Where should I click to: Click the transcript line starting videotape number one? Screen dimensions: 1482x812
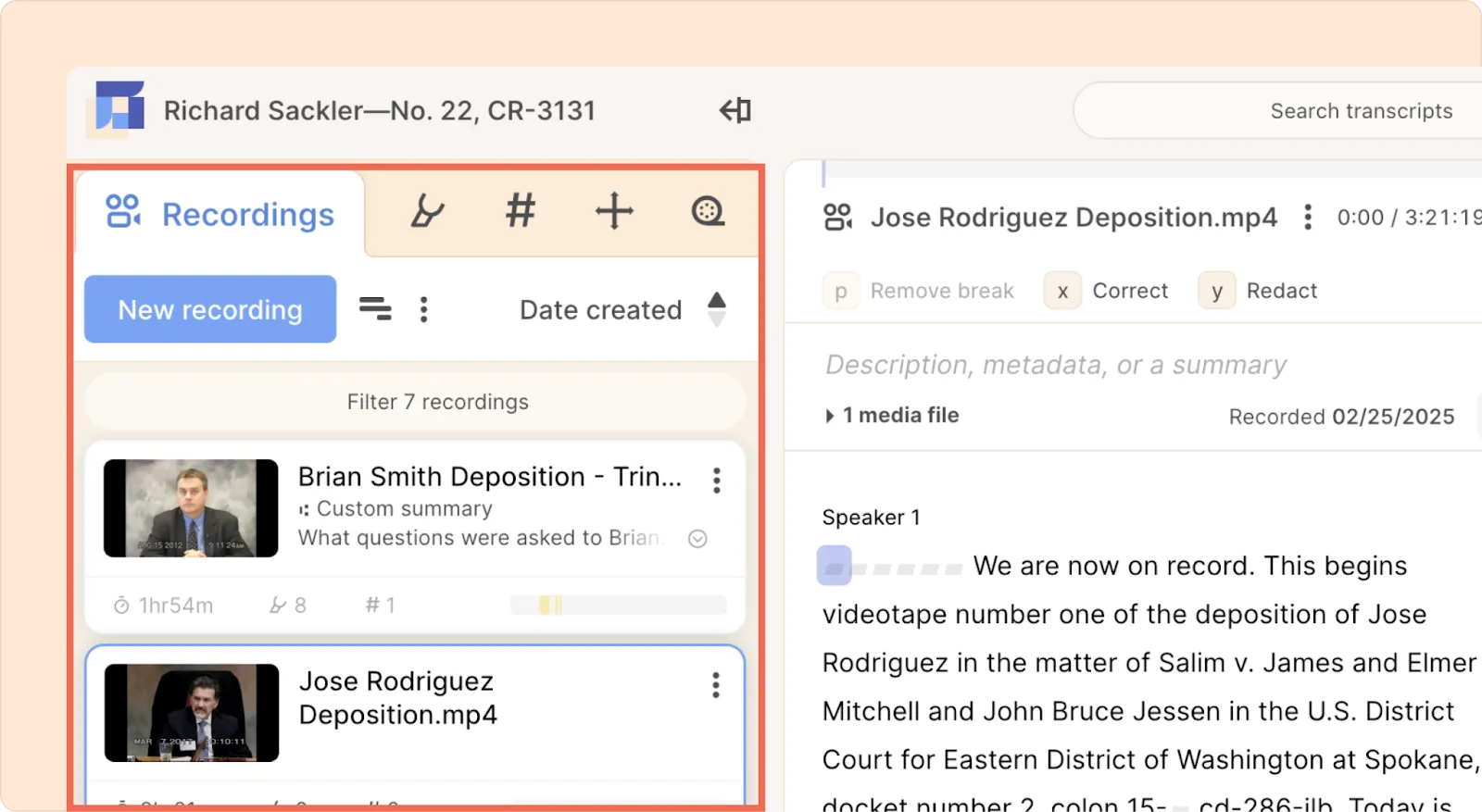pyautogui.click(x=1124, y=615)
